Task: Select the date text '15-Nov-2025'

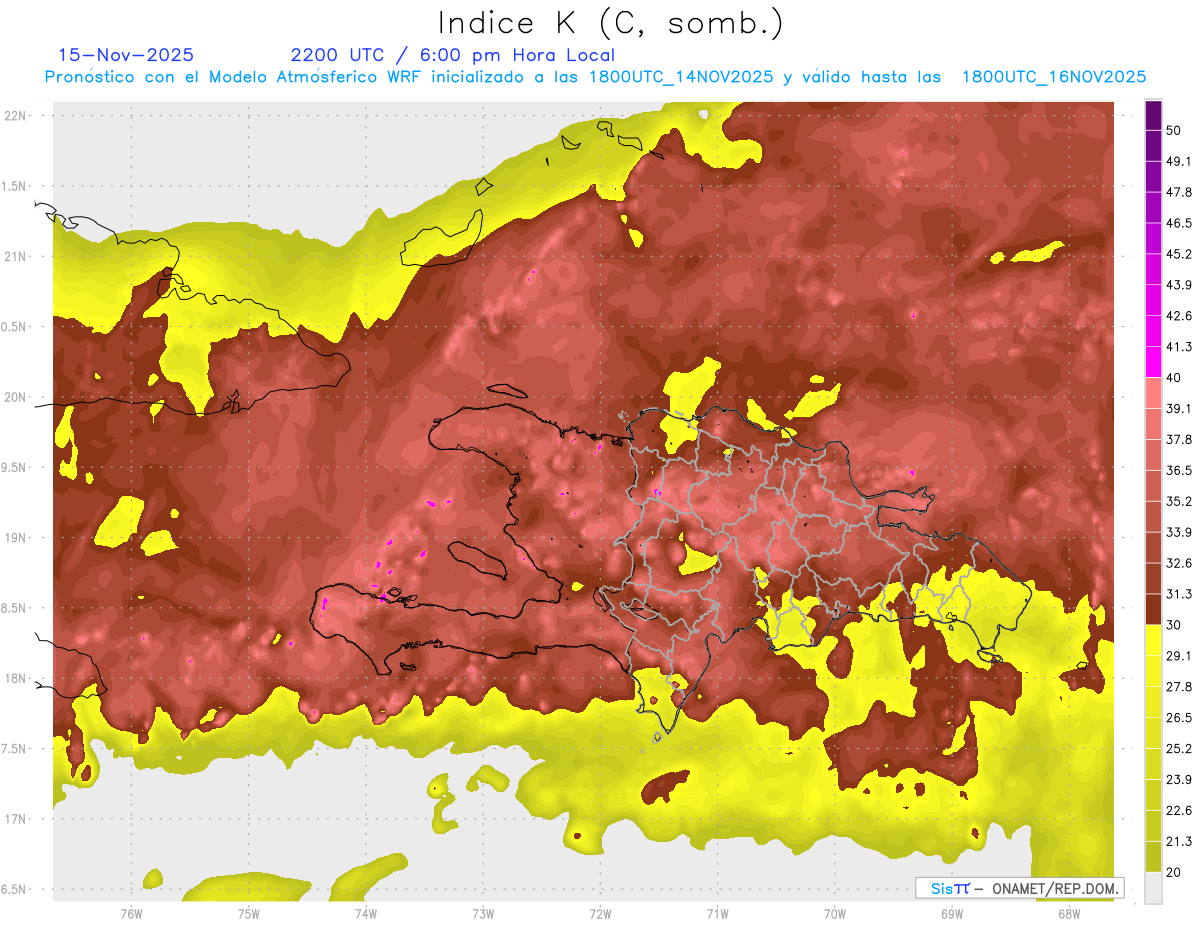Action: 126,55
